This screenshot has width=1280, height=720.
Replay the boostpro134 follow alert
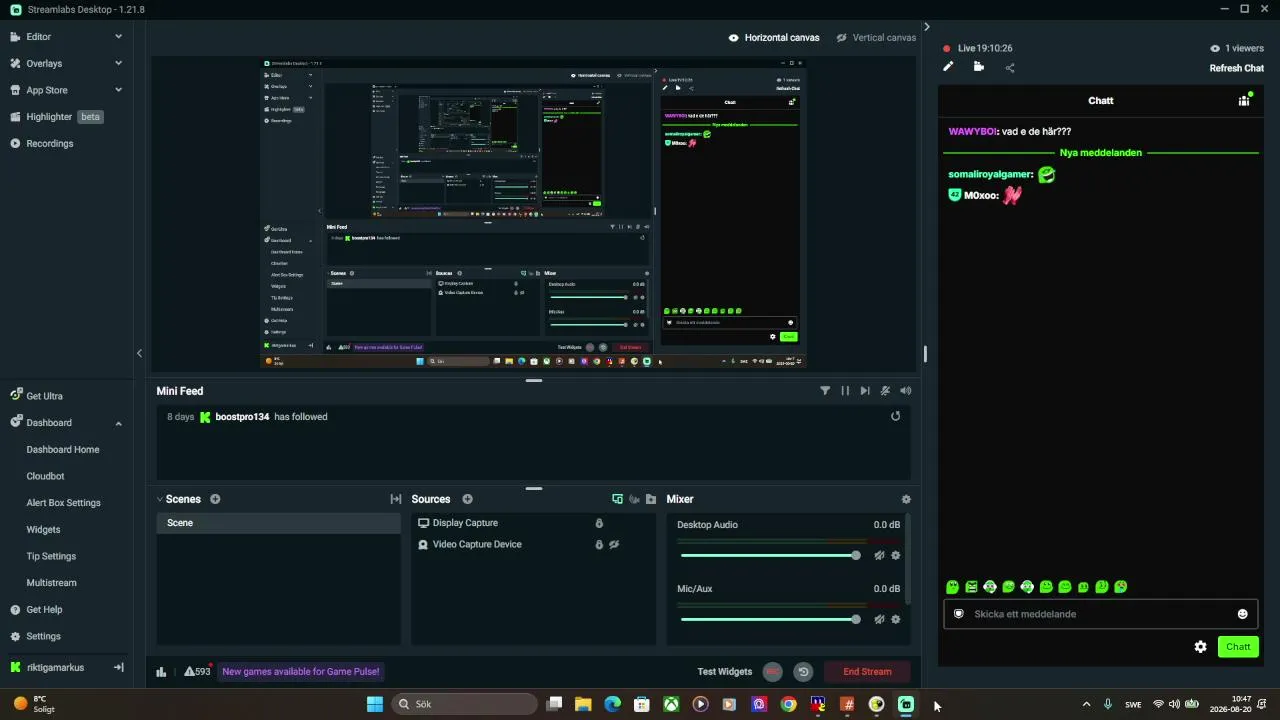coord(895,416)
